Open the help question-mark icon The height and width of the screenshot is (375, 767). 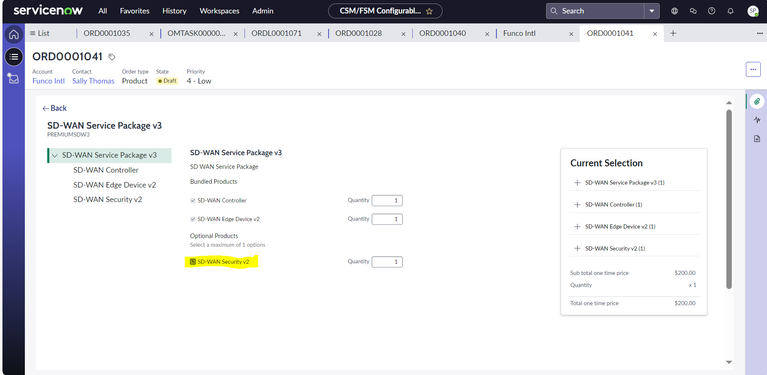tap(712, 11)
